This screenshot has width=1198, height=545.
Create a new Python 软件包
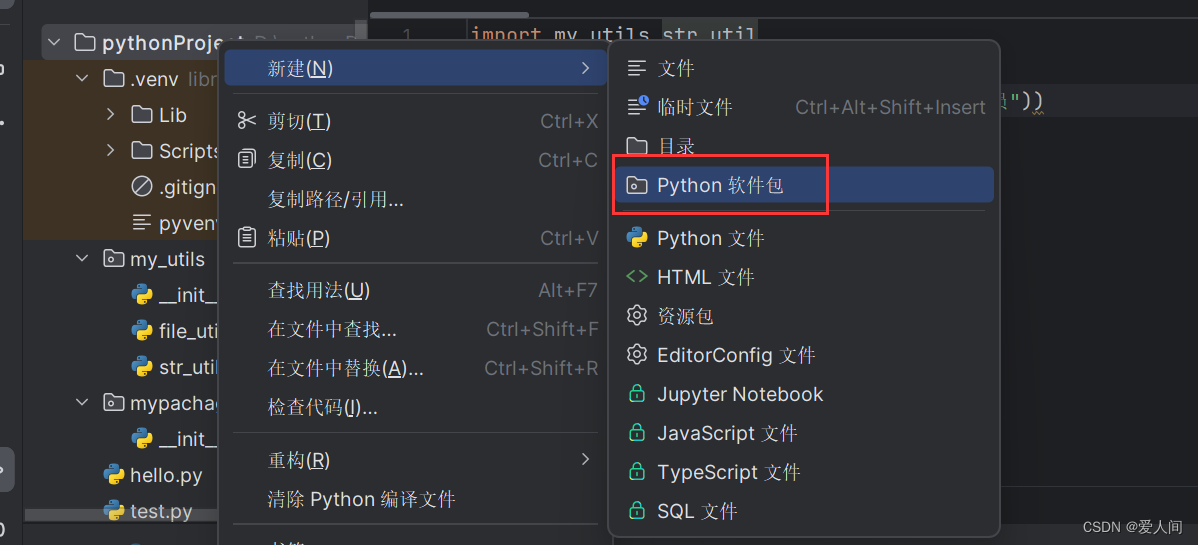804,185
